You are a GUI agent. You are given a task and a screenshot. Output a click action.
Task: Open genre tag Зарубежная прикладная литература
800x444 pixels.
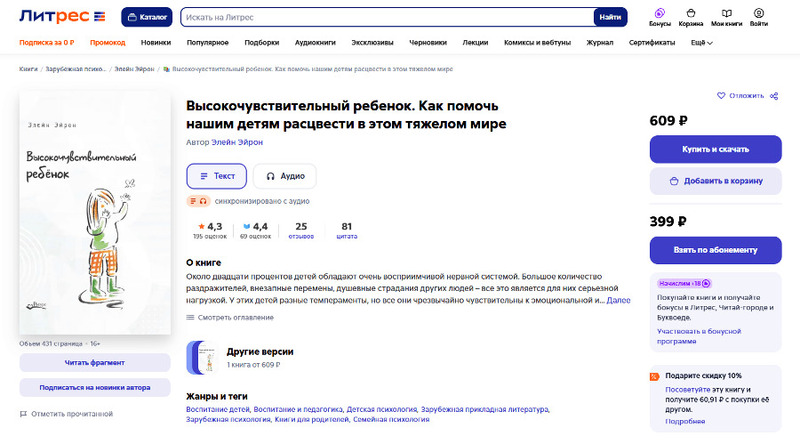point(485,409)
